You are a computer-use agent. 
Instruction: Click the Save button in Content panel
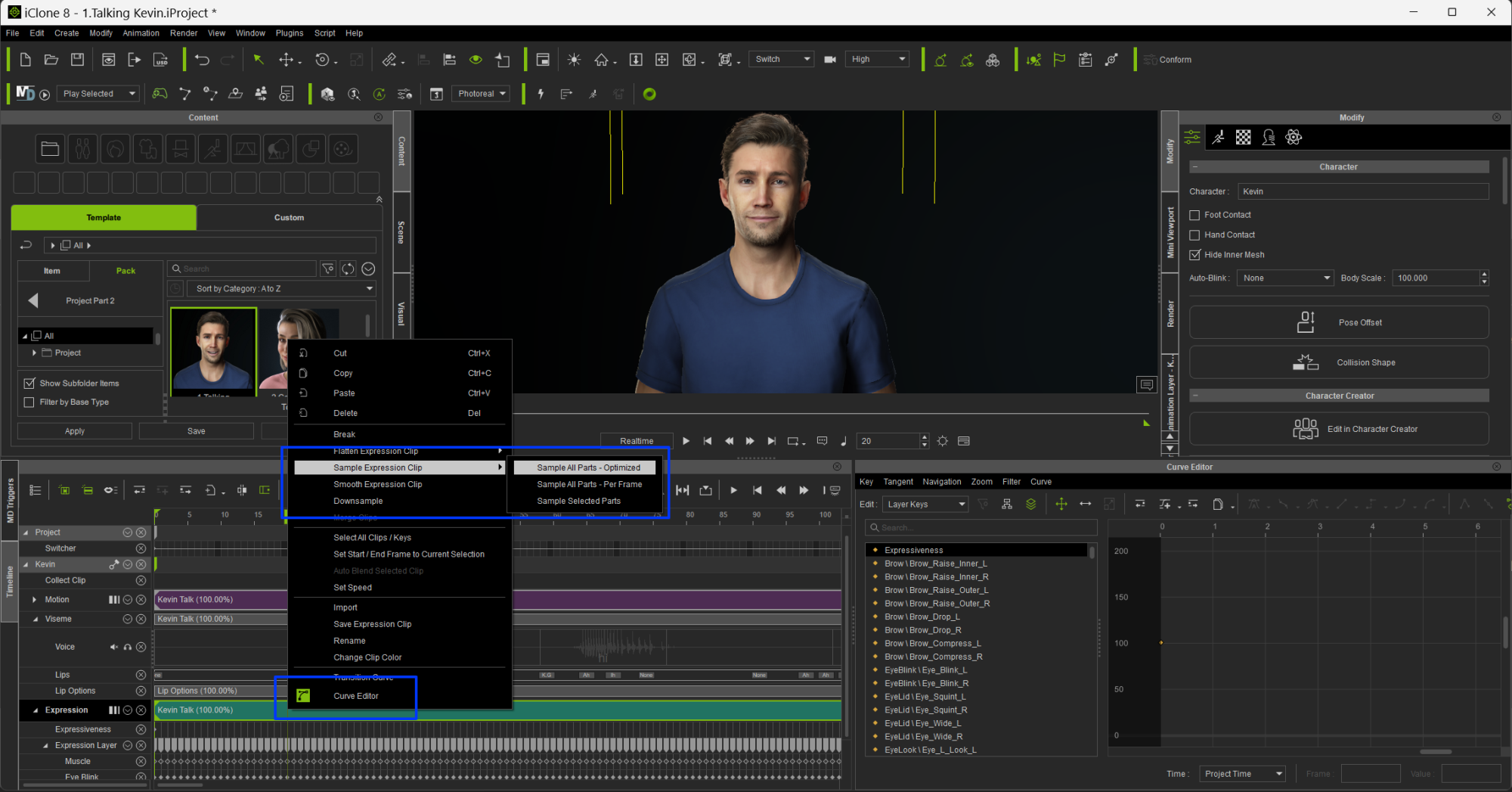click(x=197, y=431)
